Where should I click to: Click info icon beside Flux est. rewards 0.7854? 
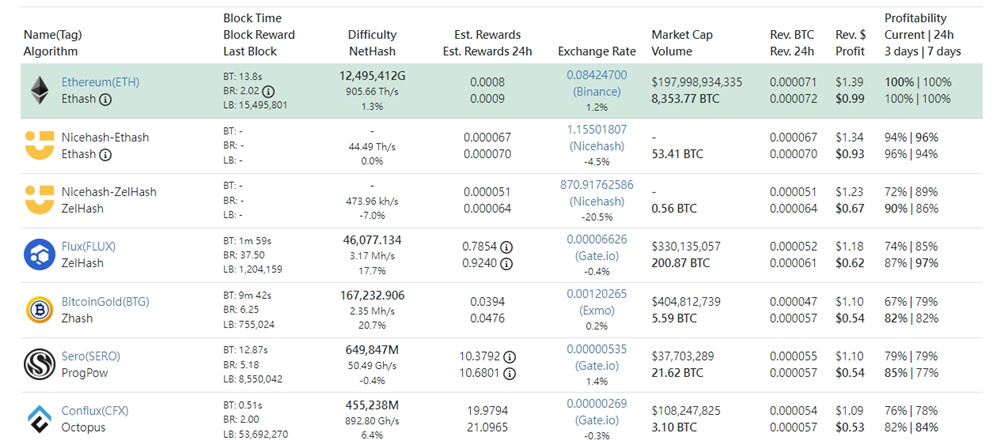506,247
